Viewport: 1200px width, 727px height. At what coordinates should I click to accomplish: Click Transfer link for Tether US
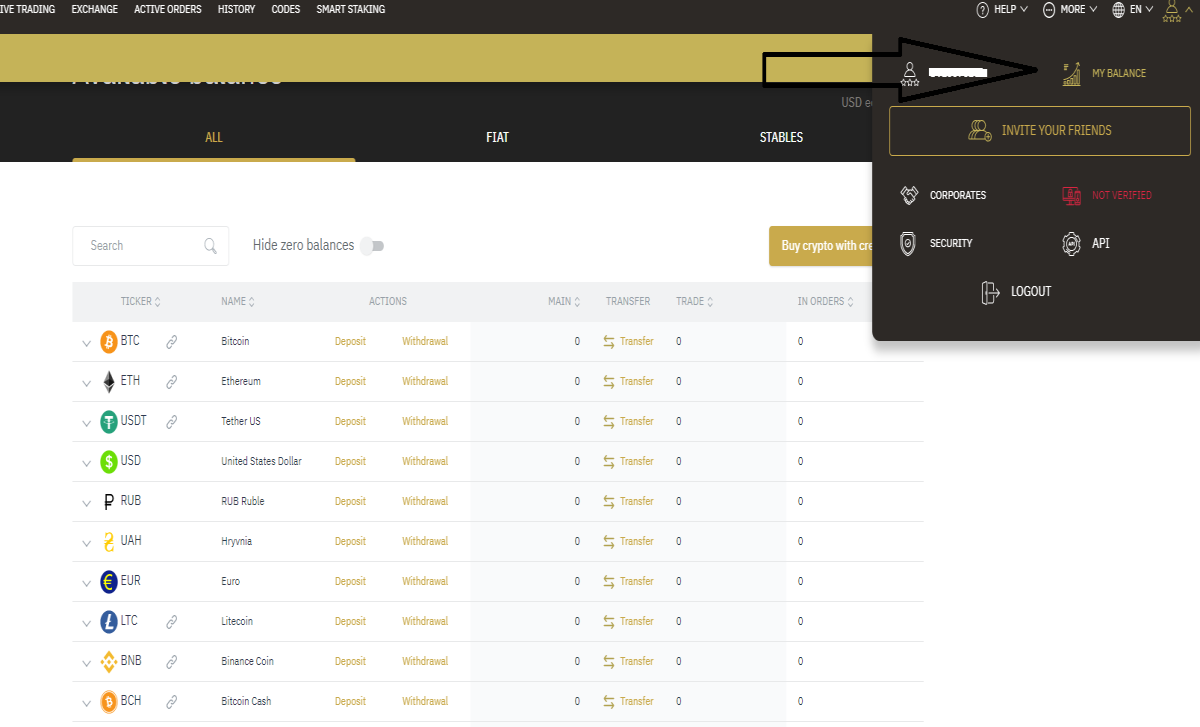point(628,422)
